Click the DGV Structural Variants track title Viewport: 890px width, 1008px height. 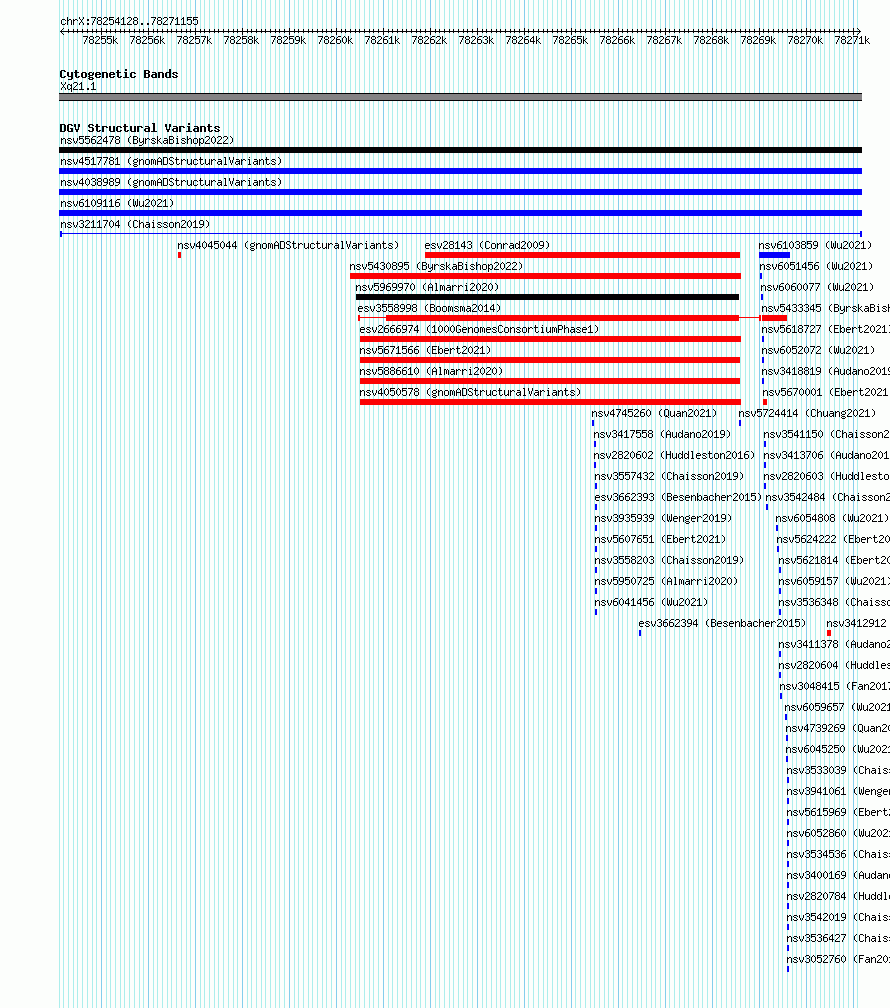140,128
